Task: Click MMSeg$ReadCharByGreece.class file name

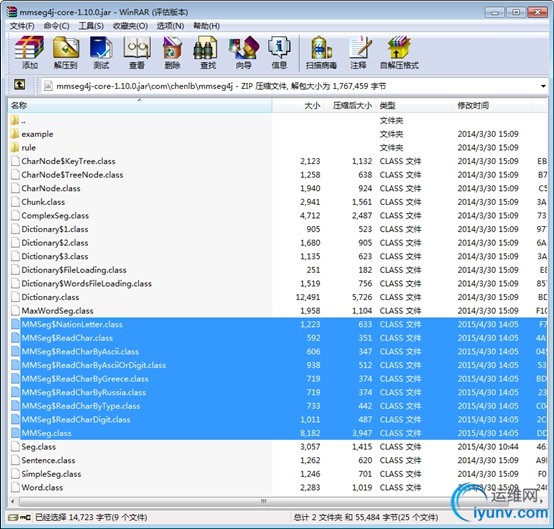Action: (x=85, y=379)
